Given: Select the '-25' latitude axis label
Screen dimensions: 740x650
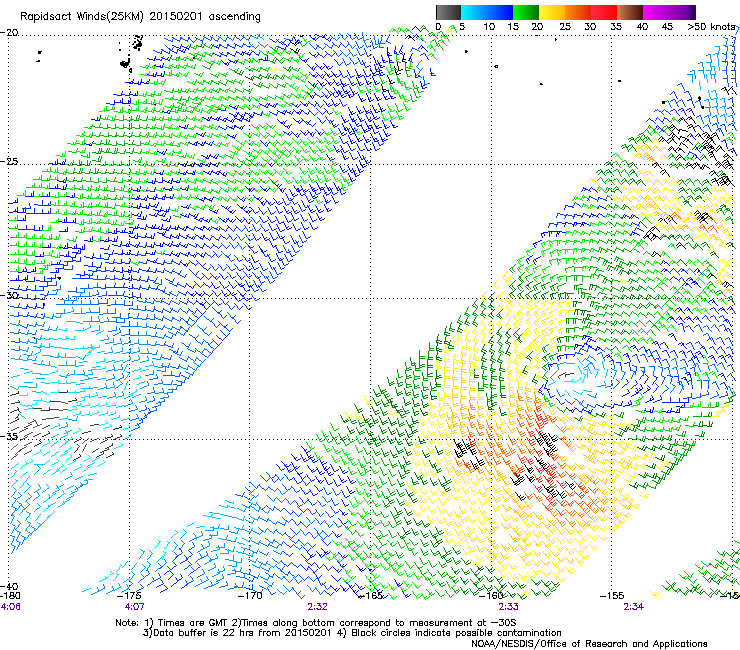Looking at the screenshot, I should click(9, 161).
